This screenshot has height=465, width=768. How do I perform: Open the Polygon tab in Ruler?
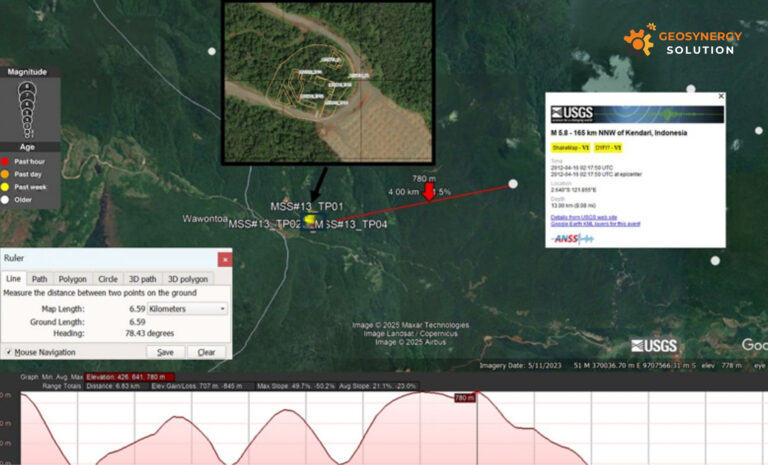72,279
